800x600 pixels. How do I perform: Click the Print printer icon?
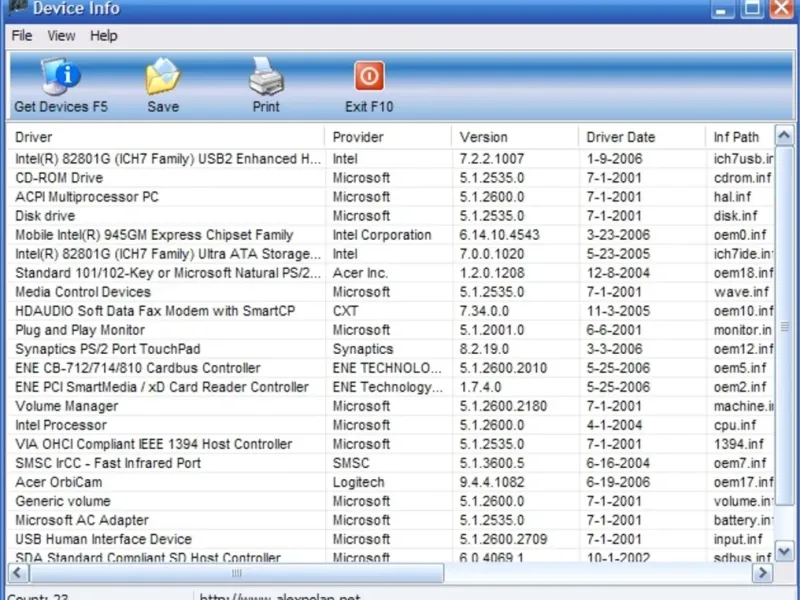[x=266, y=77]
